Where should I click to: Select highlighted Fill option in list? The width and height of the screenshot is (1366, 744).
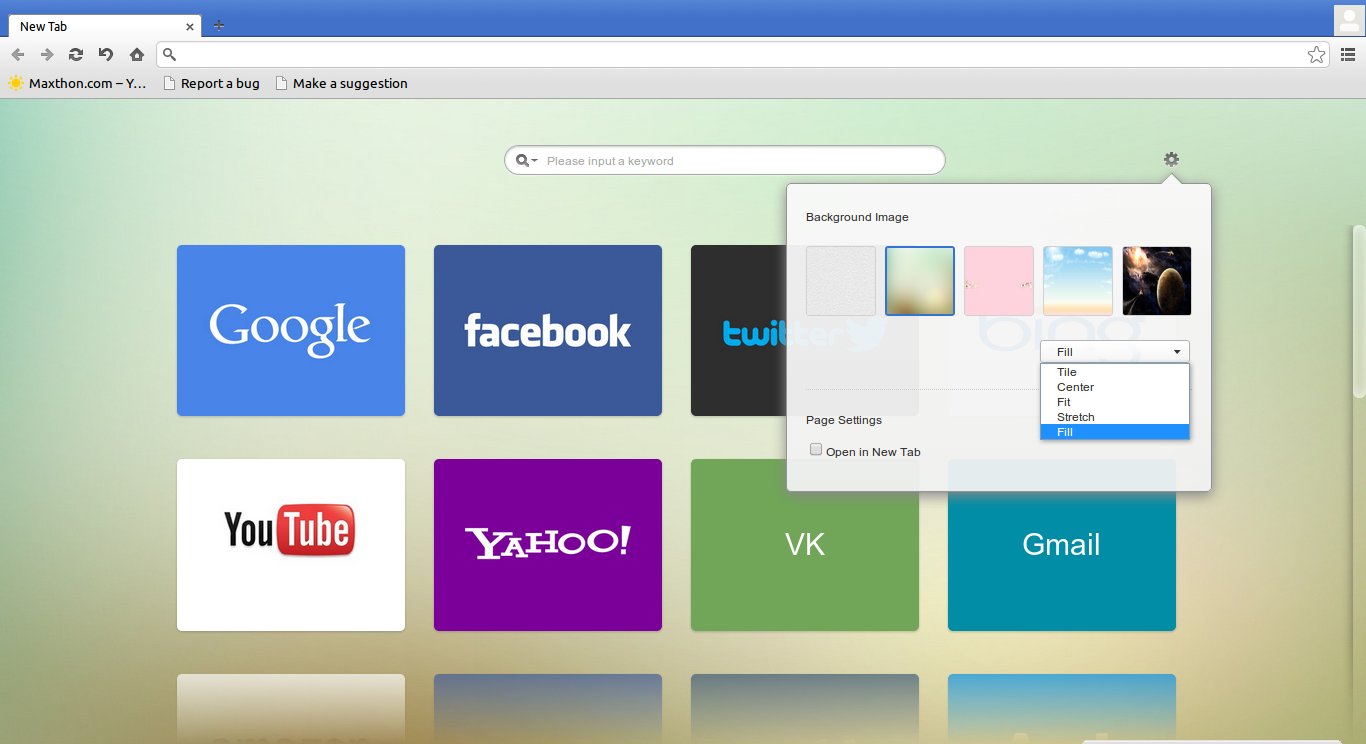1115,432
